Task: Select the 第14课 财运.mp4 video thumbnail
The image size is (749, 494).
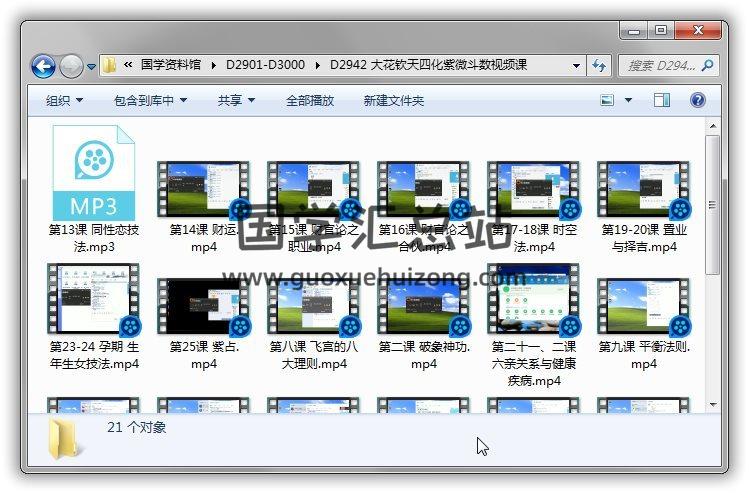Action: [204, 190]
